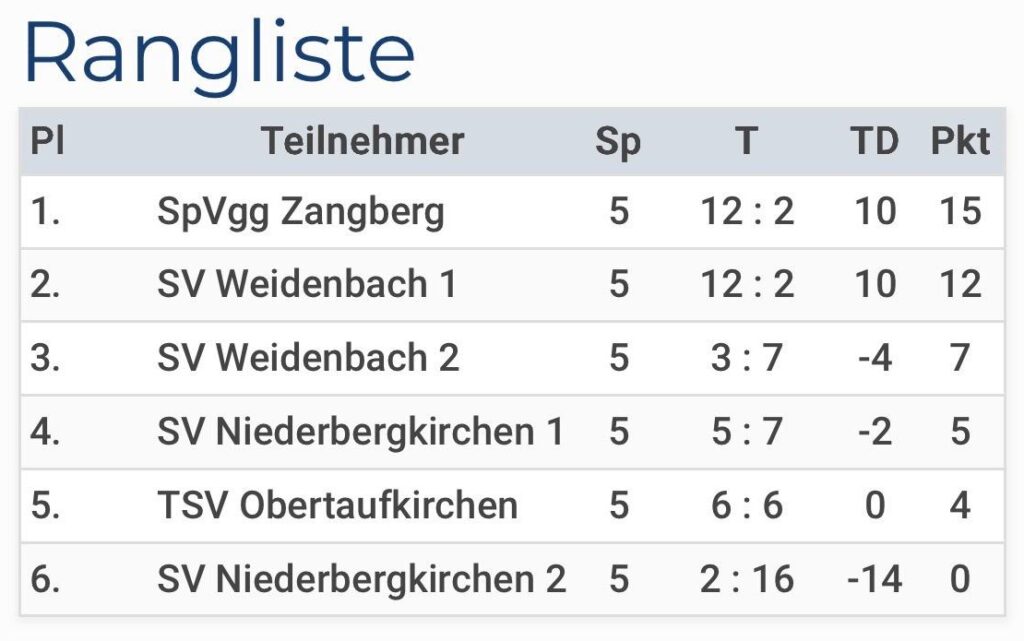Click the Pl column header
The height and width of the screenshot is (641, 1024).
[x=47, y=142]
